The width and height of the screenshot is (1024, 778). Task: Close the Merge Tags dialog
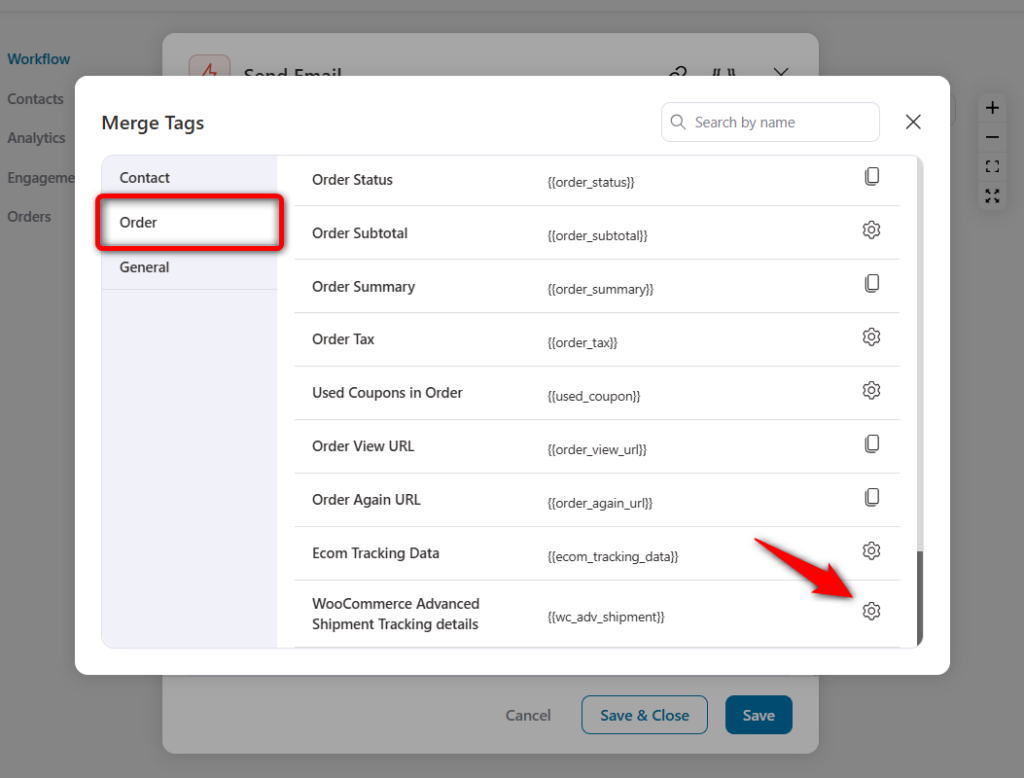click(913, 122)
